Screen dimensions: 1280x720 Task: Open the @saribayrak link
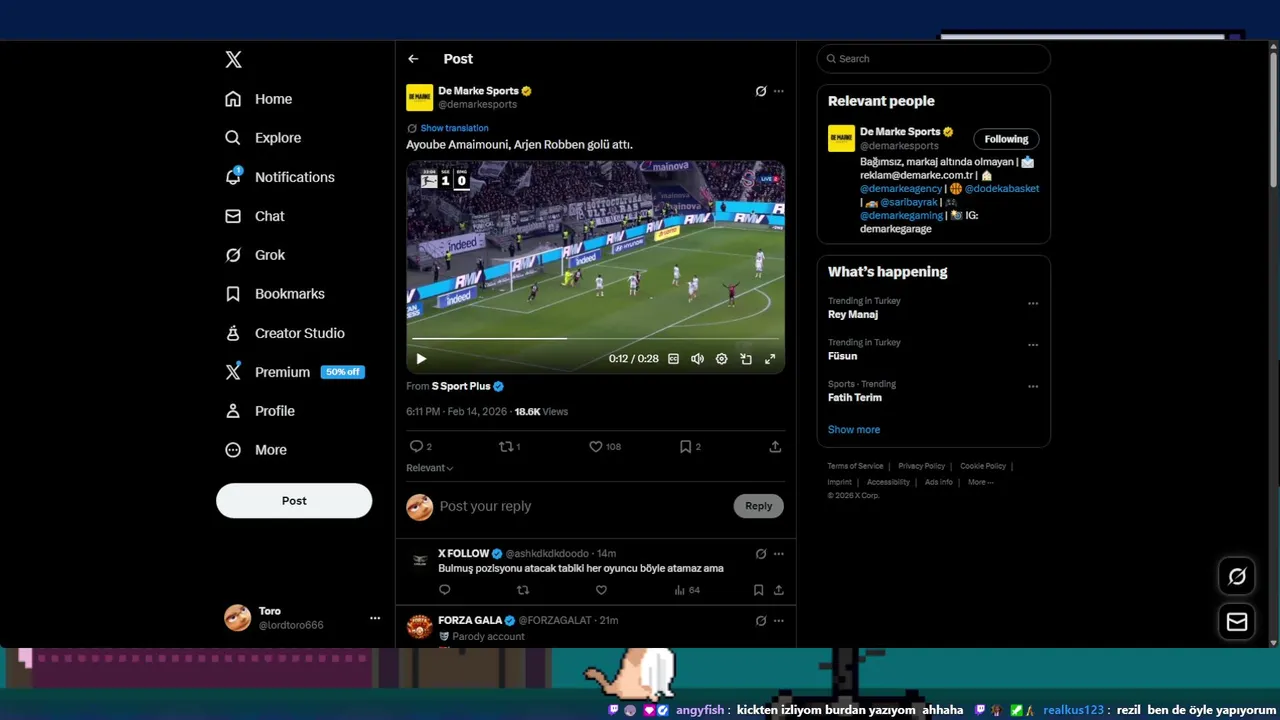tap(909, 202)
